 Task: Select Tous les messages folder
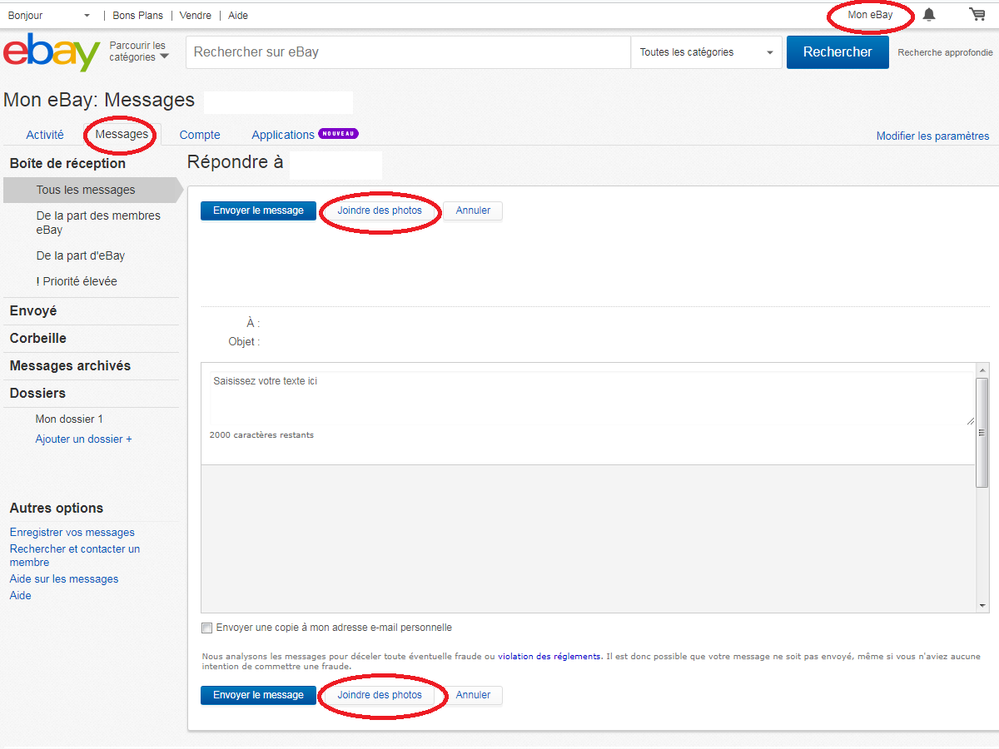click(x=92, y=190)
